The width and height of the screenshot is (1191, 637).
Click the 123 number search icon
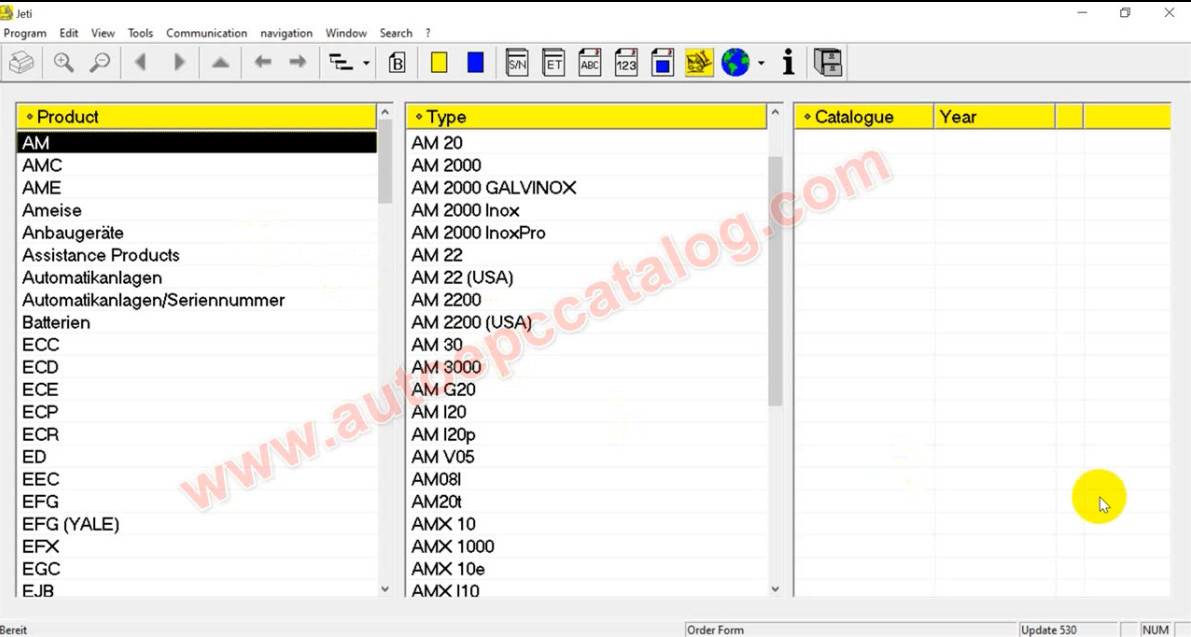(626, 62)
